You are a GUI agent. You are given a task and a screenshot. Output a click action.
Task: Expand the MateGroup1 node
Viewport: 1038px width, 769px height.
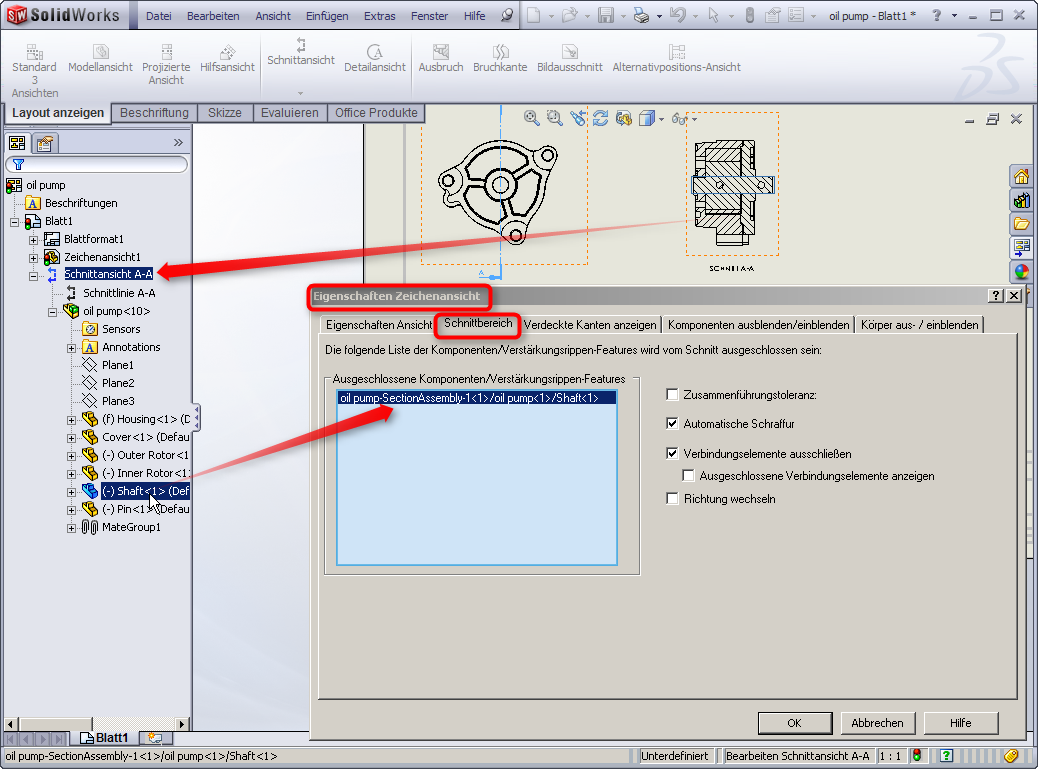coord(71,528)
